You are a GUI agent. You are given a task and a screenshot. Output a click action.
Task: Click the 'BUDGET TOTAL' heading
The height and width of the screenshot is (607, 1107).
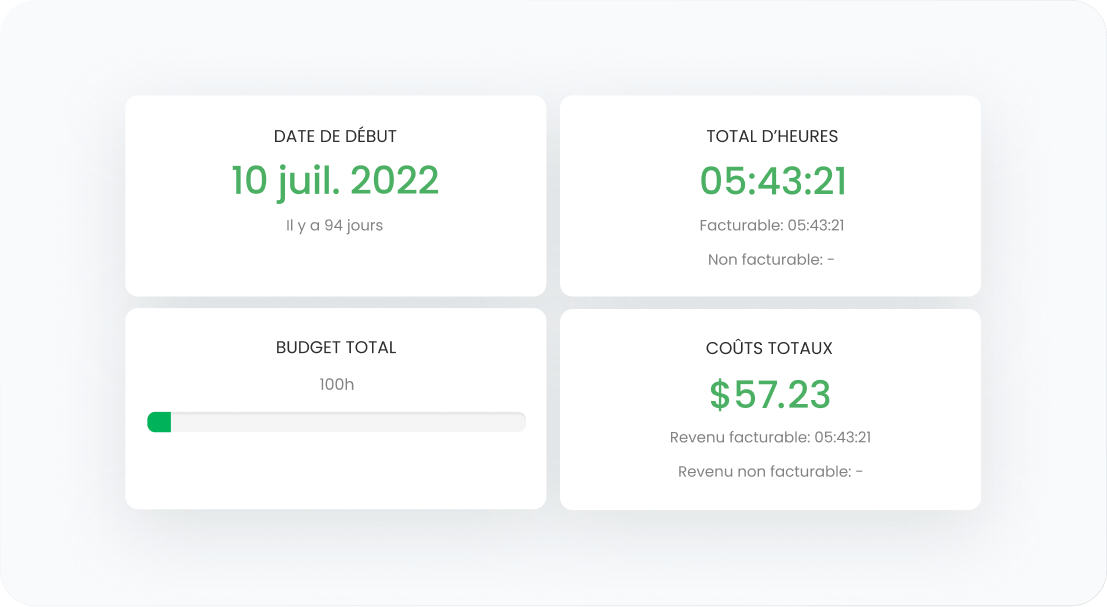coord(336,347)
